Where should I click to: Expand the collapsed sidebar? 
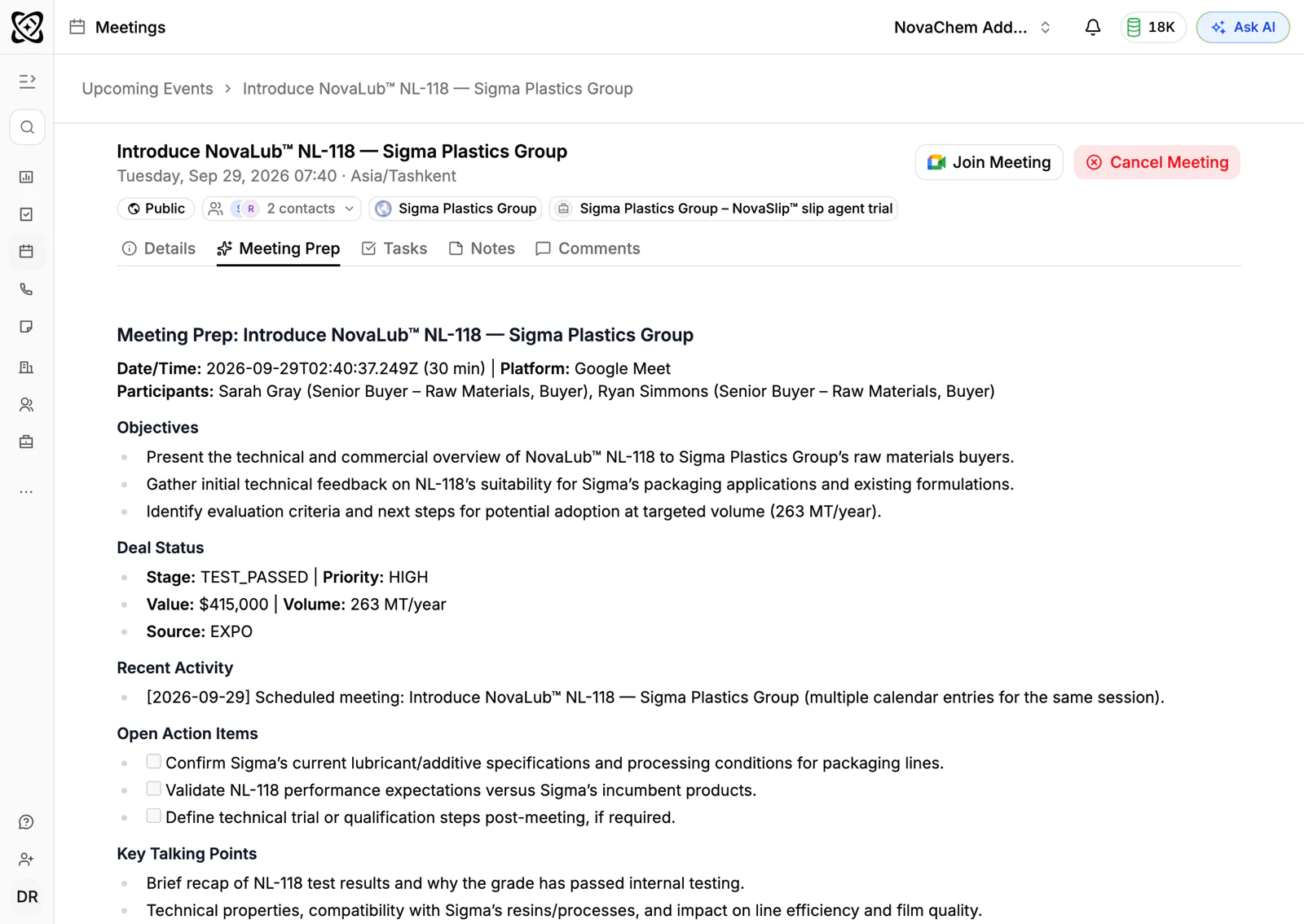pos(27,81)
